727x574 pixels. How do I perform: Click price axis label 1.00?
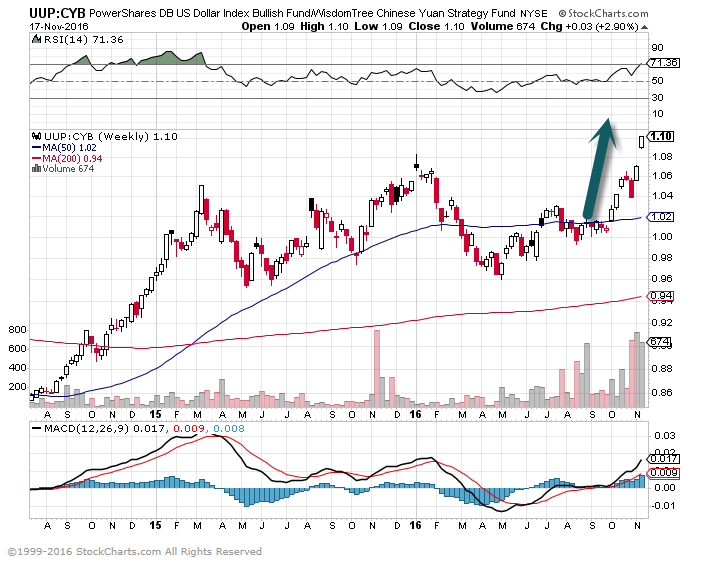(x=662, y=236)
